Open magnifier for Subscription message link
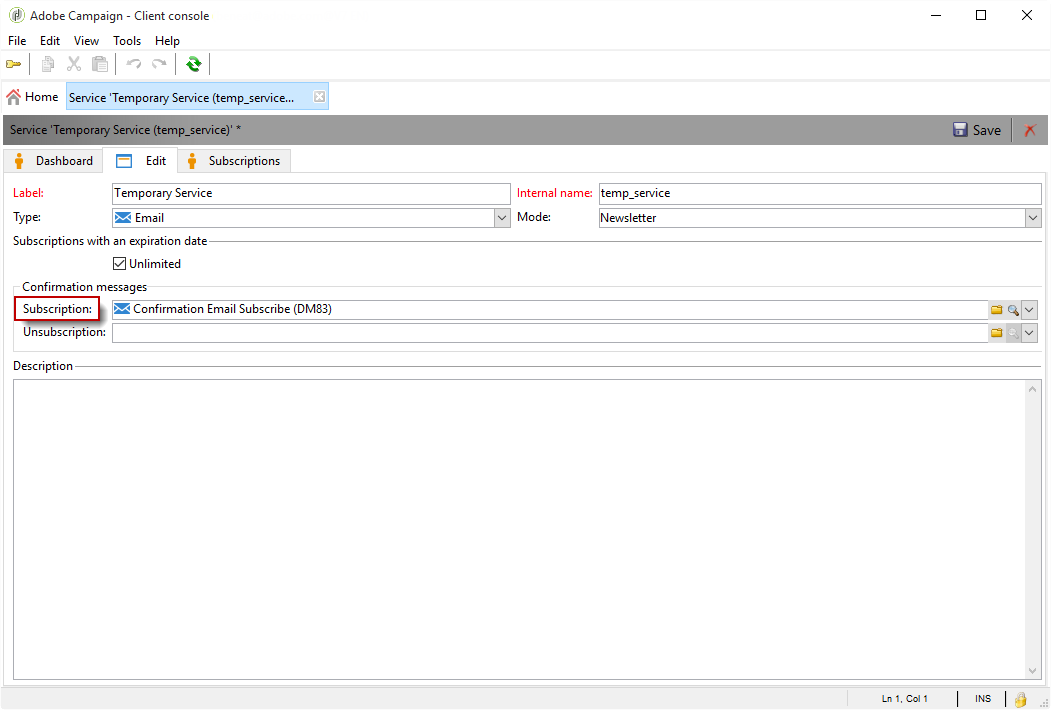The width and height of the screenshot is (1051, 710). 1013,310
